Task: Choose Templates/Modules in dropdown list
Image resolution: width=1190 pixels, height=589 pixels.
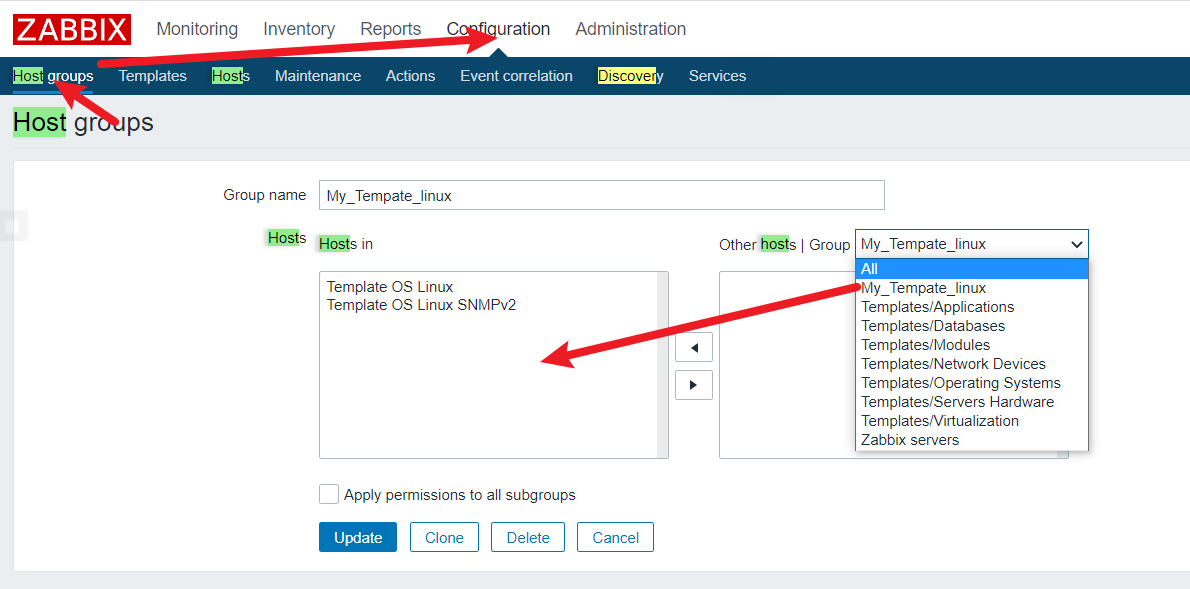Action: point(971,345)
